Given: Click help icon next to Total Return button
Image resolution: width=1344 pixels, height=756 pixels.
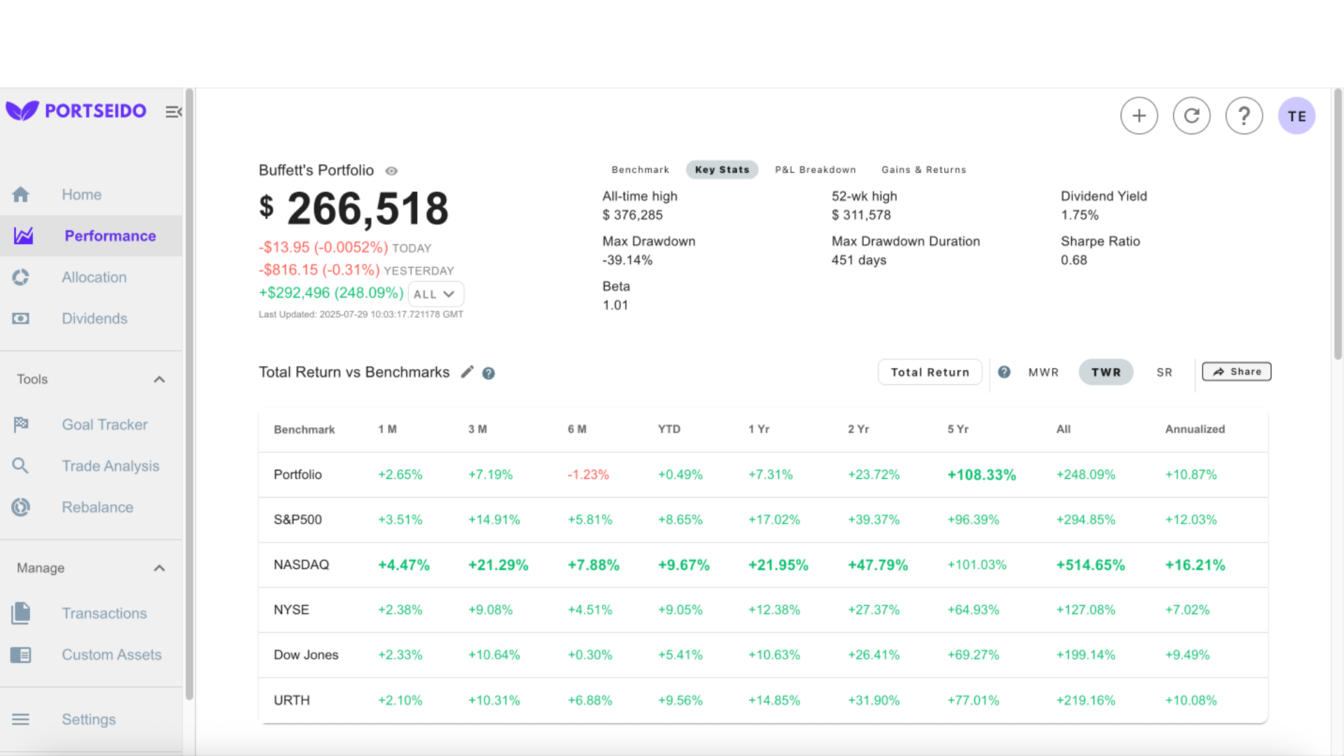Looking at the screenshot, I should pos(1004,372).
